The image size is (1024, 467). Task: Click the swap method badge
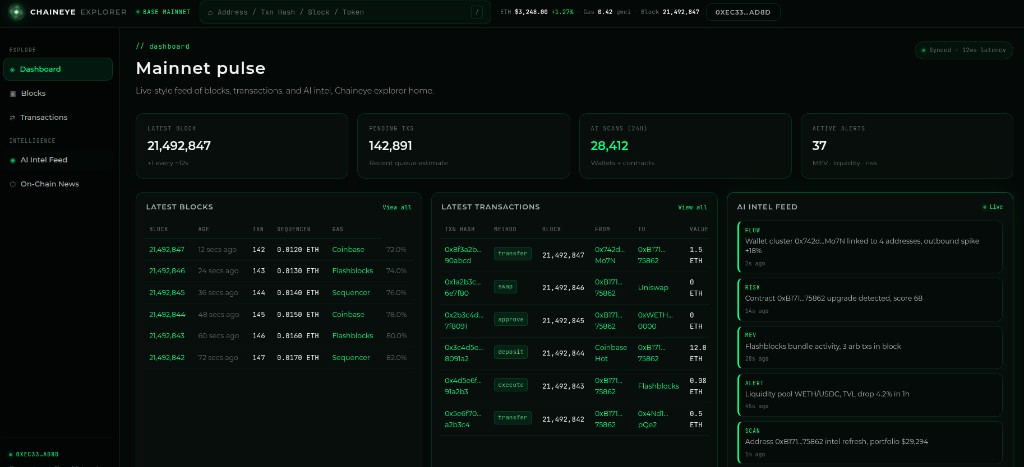click(x=505, y=286)
